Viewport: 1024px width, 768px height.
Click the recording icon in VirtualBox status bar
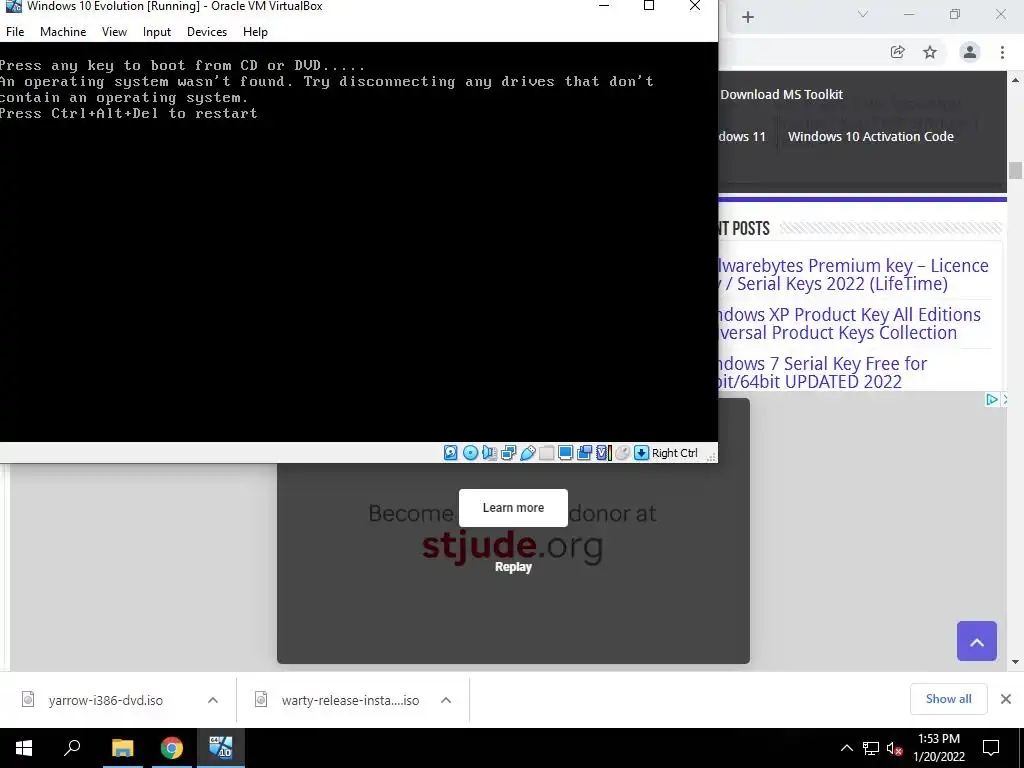[x=584, y=453]
